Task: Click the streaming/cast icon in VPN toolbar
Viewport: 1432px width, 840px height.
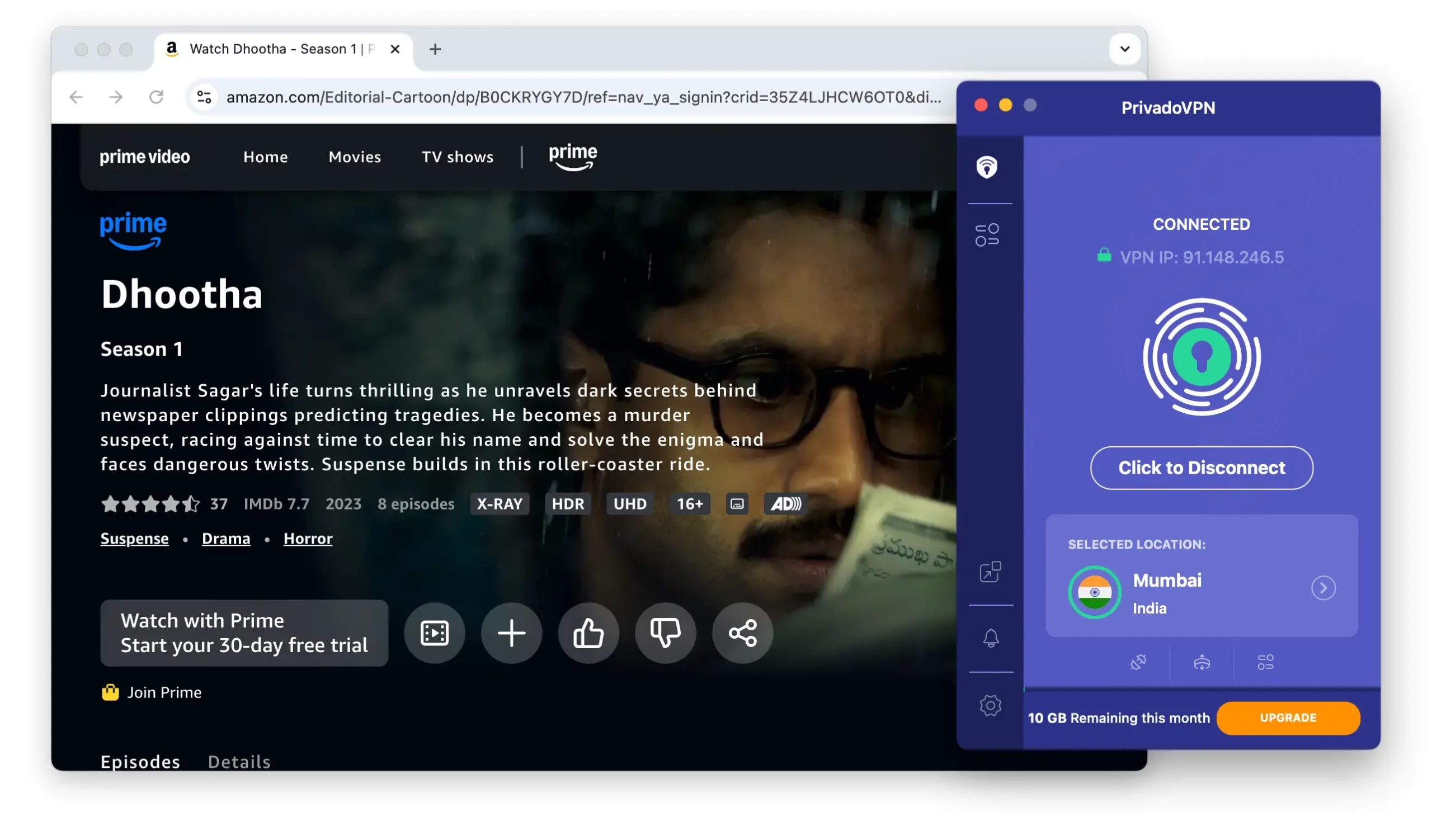Action: coord(1200,662)
